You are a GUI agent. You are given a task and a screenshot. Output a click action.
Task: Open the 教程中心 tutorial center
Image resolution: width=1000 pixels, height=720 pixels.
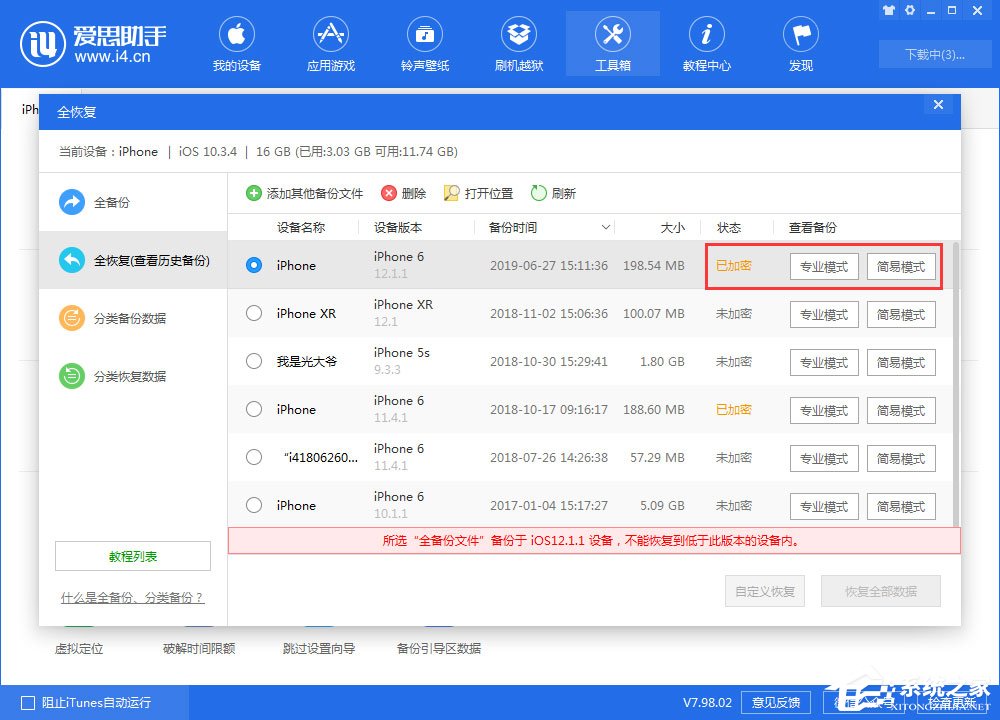[x=707, y=43]
